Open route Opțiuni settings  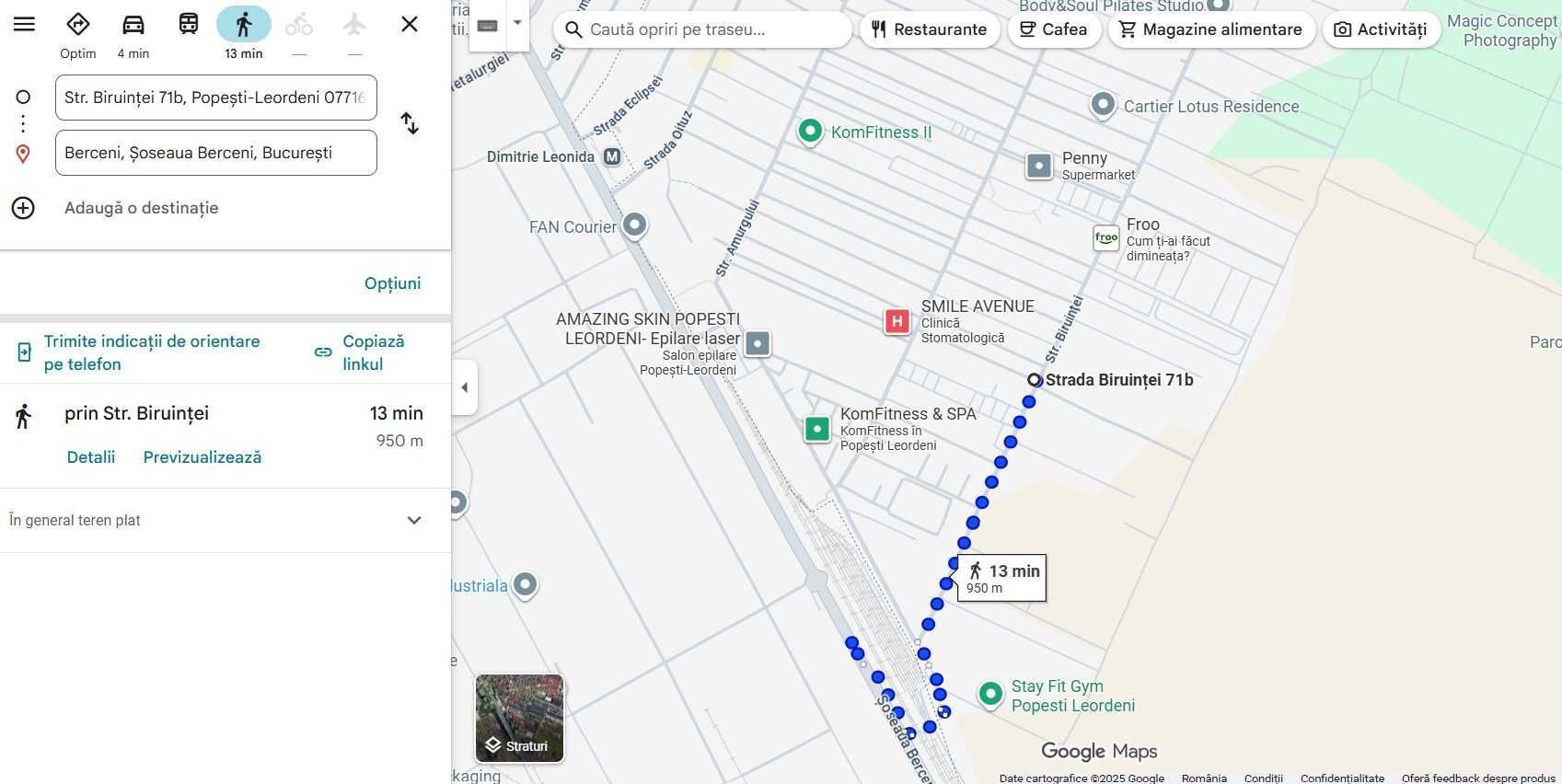392,283
